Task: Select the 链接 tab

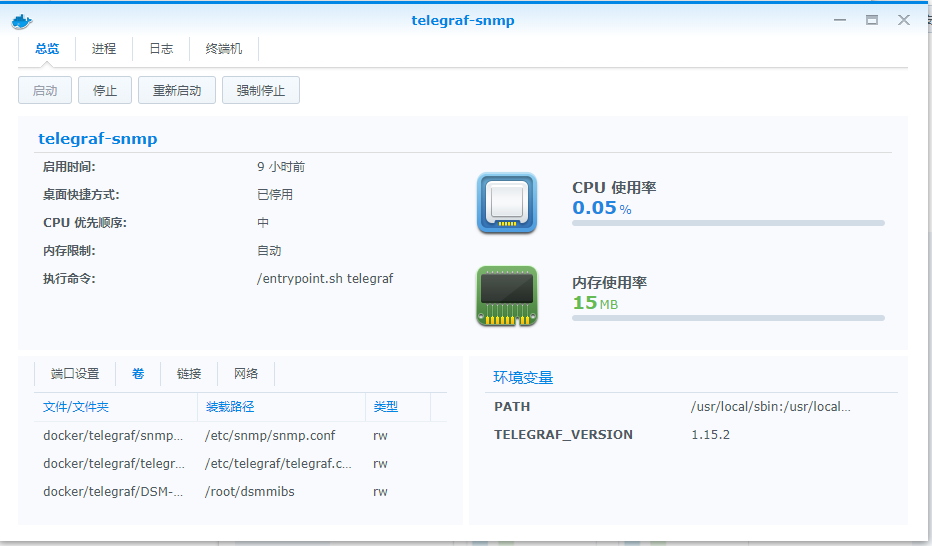Action: [x=189, y=374]
